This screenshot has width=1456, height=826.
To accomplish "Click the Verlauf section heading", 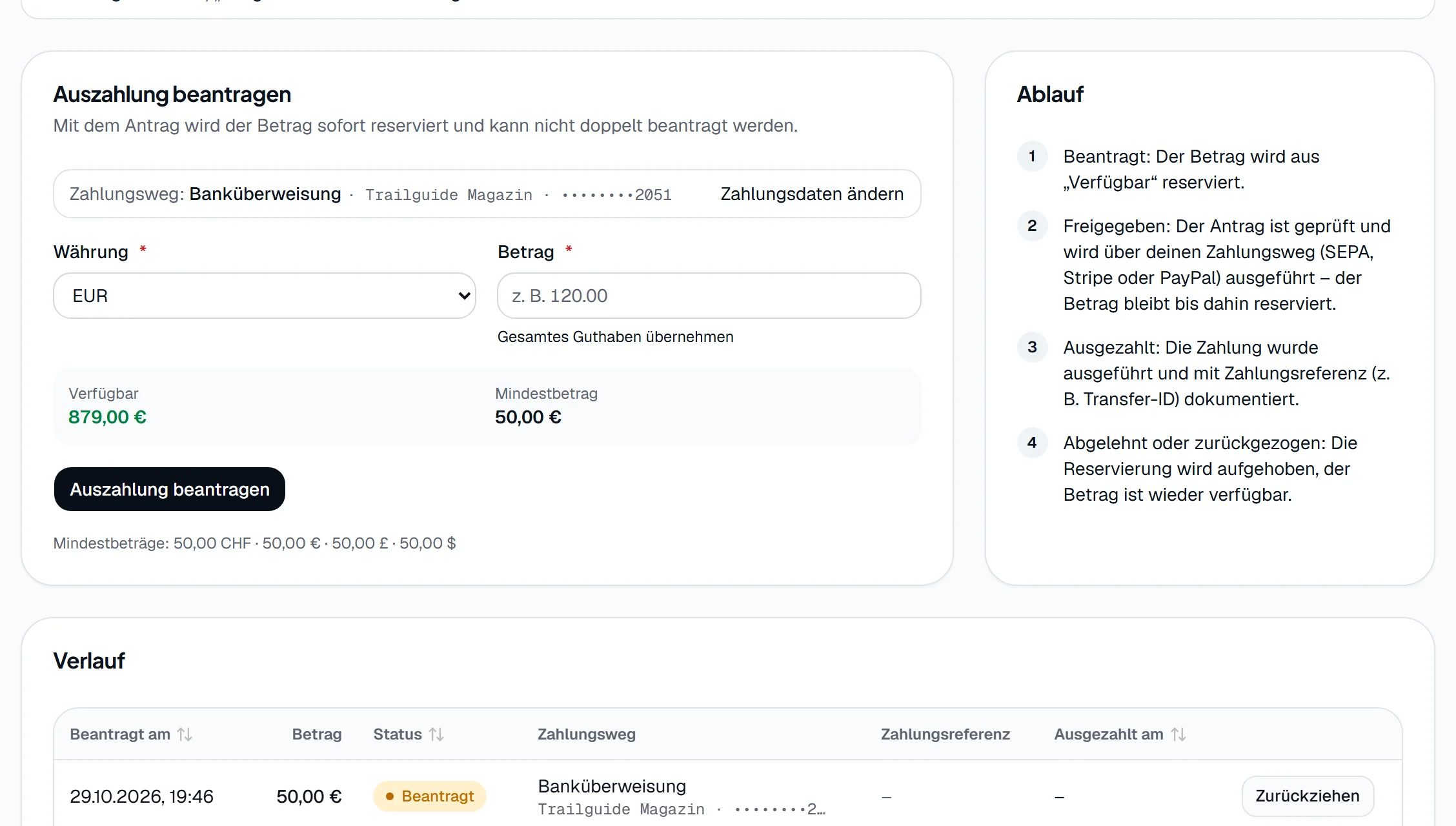I will 89,661.
